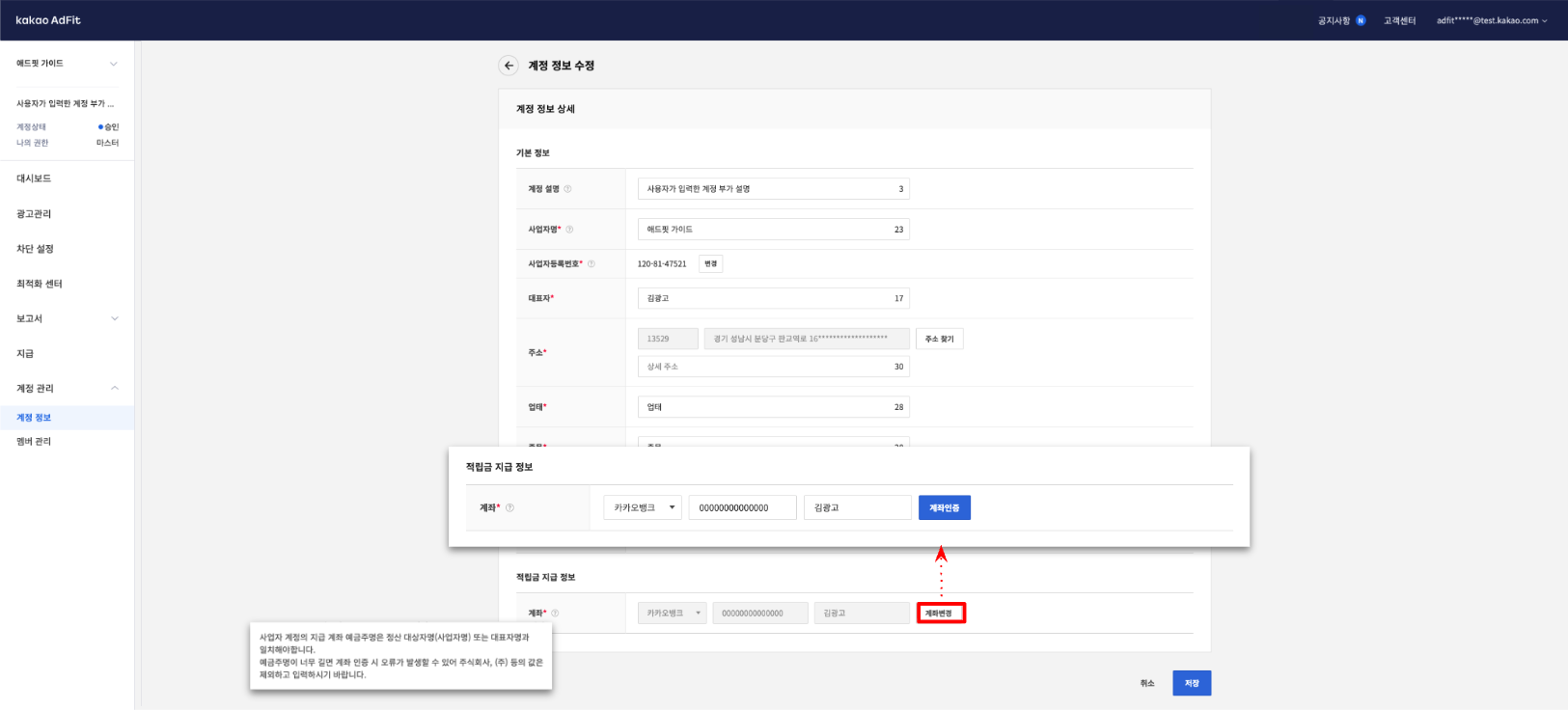1568x710 pixels.
Task: Go to 대시보드 in the sidebar
Action: pyautogui.click(x=35, y=178)
